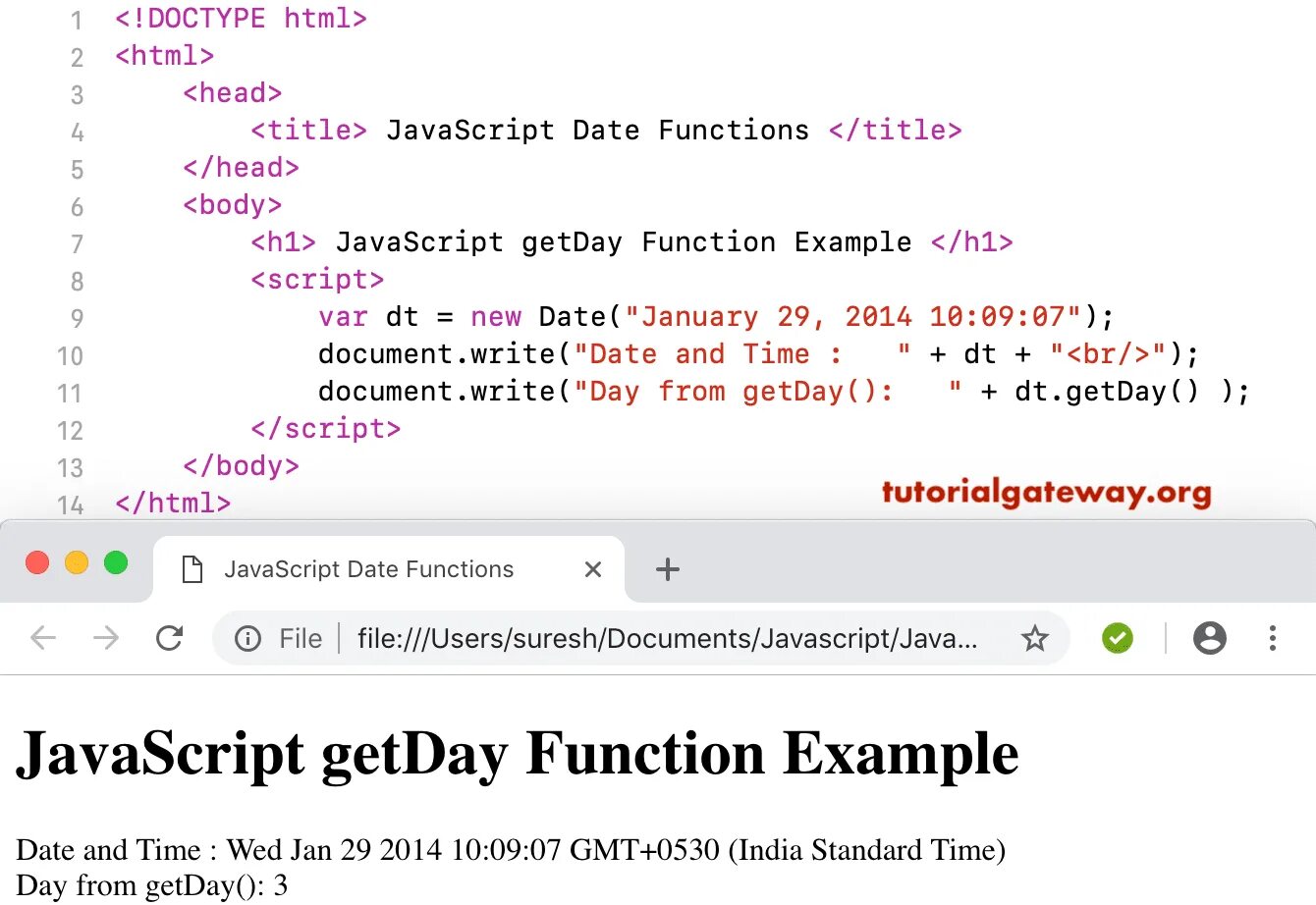Click the browser back arrow
The height and width of the screenshot is (905, 1316).
point(43,639)
